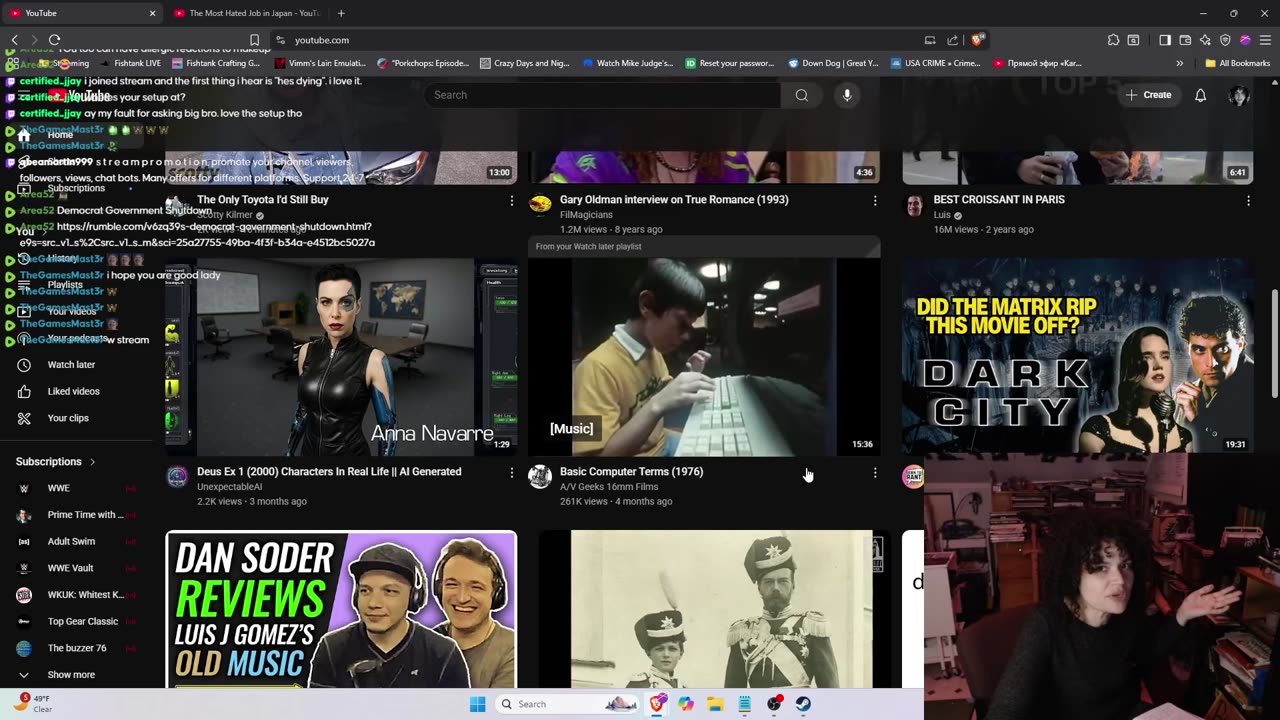Start voice search with the microphone icon

tap(847, 95)
